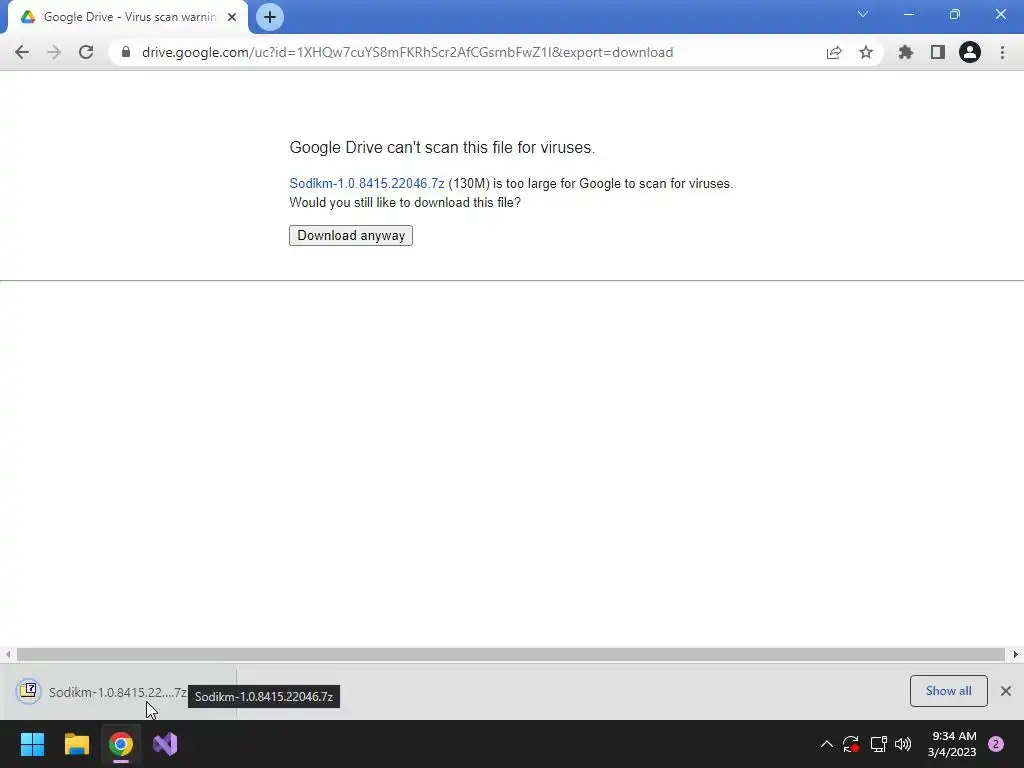This screenshot has width=1024, height=768.
Task: Reload the Google Drive page
Action: point(86,52)
